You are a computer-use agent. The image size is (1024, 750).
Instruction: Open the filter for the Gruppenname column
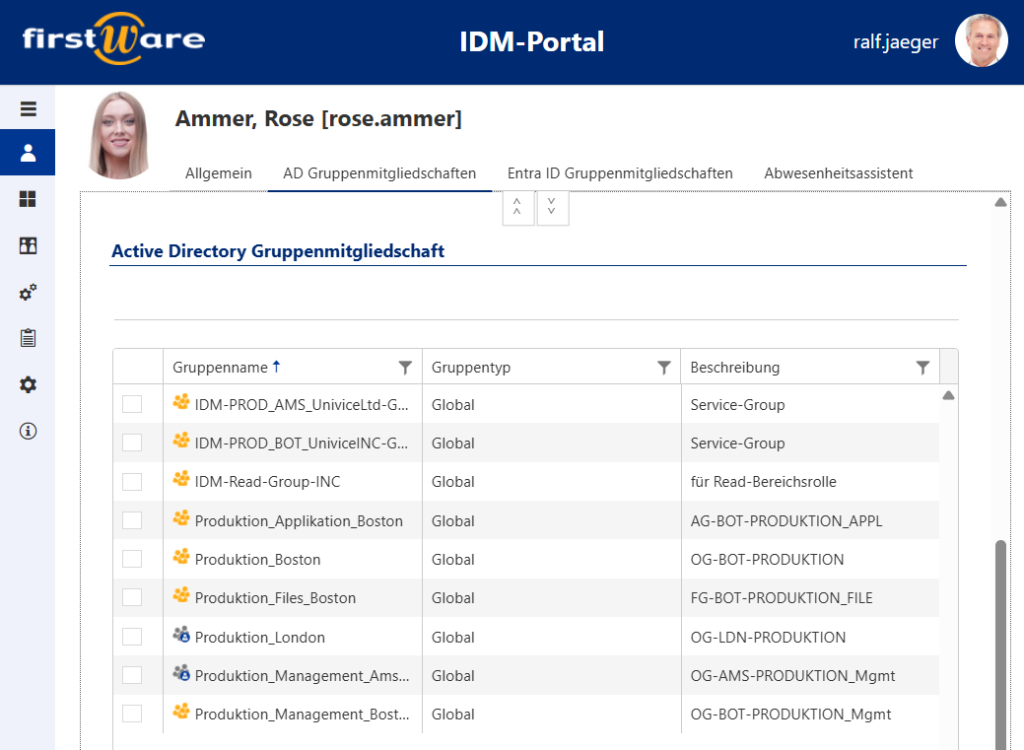pyautogui.click(x=404, y=367)
